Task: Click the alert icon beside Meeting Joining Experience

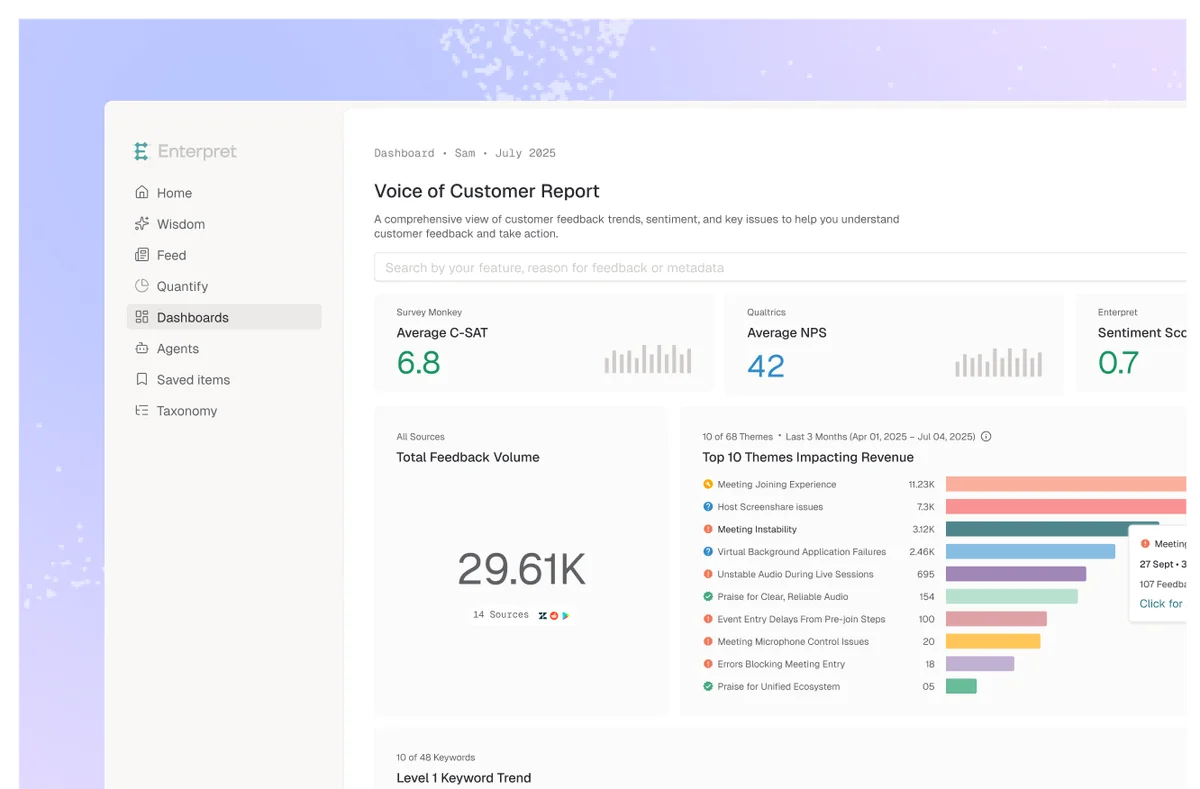Action: [x=706, y=484]
